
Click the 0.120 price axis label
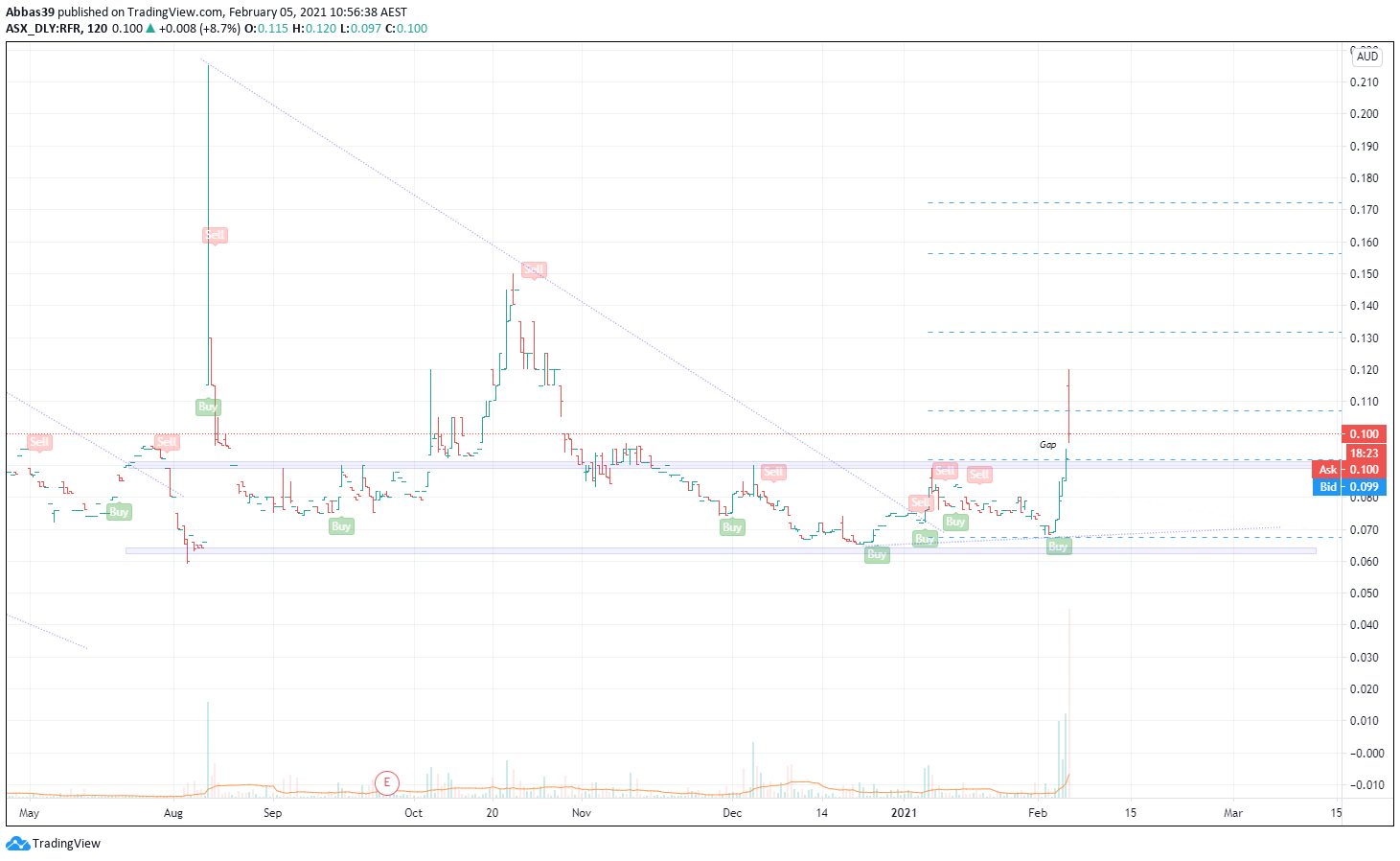coord(1365,370)
